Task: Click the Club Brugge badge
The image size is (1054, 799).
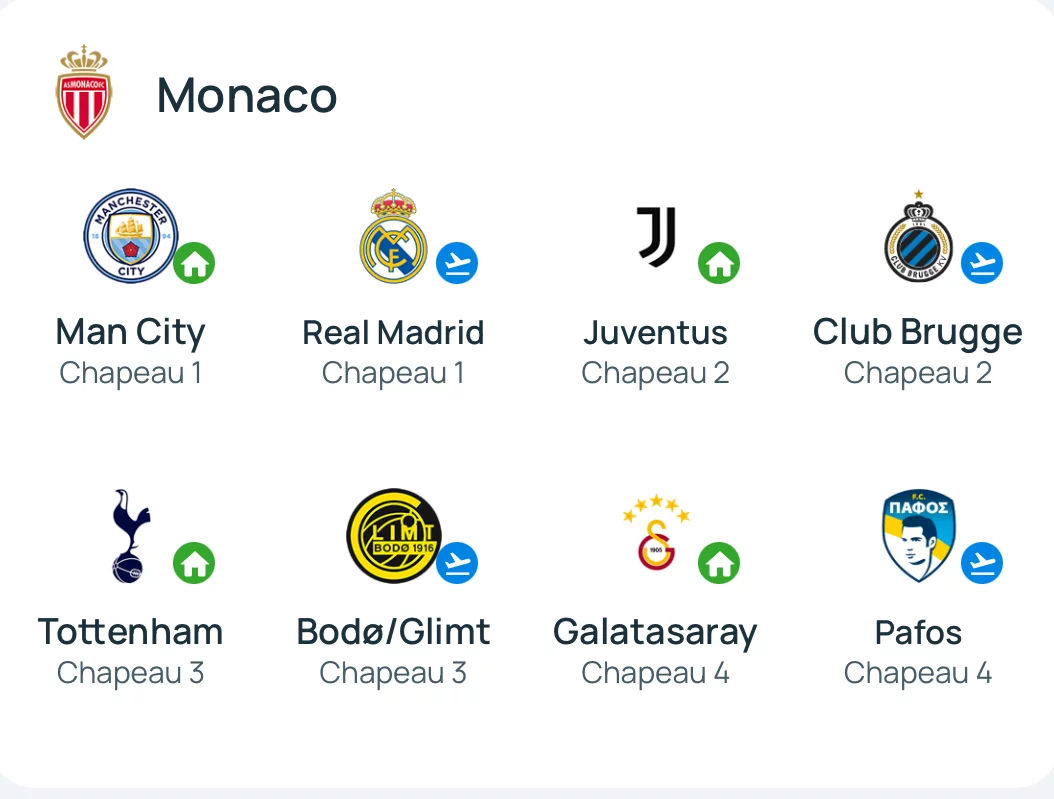Action: pos(918,236)
